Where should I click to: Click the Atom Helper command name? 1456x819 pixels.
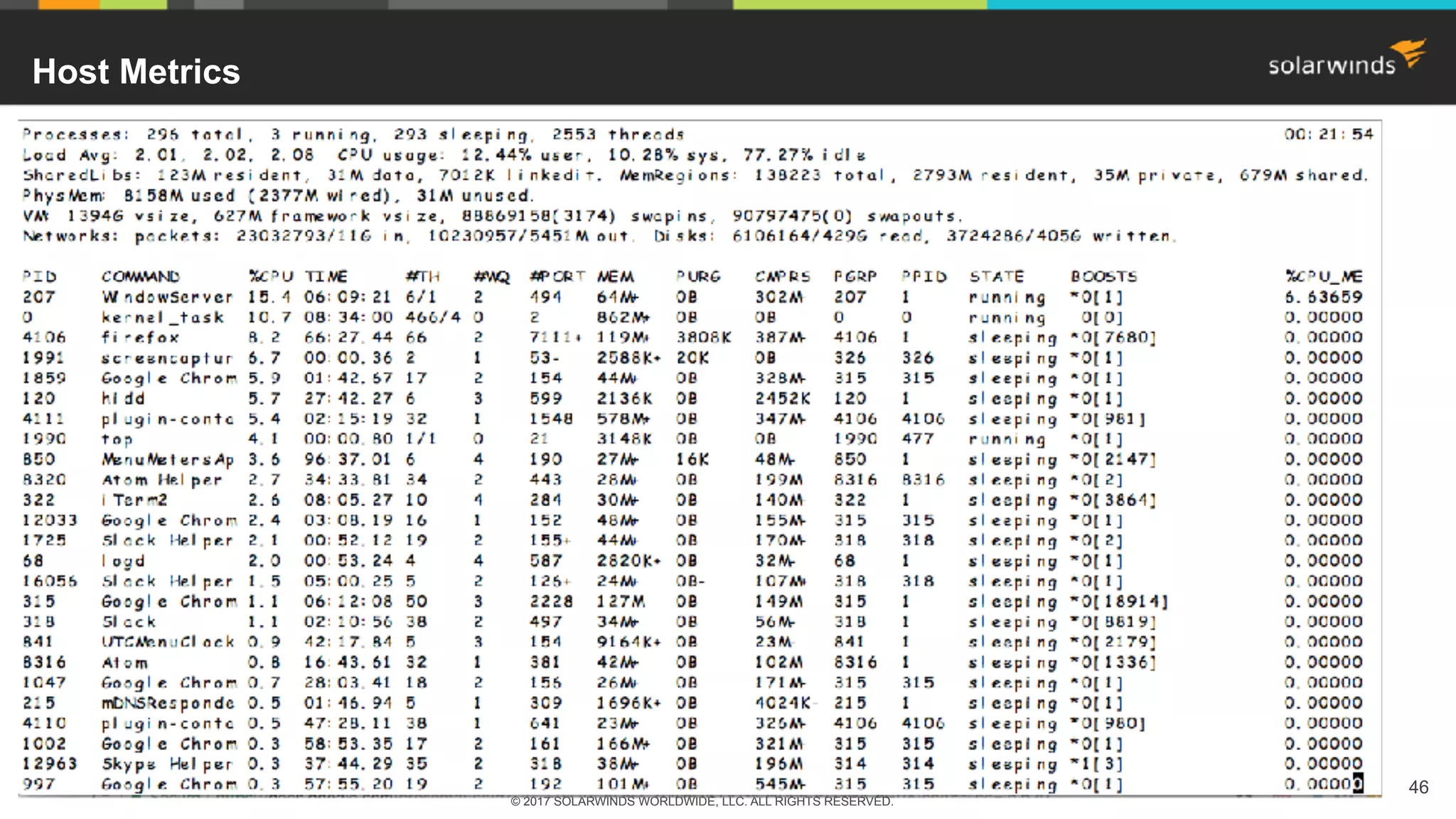162,480
